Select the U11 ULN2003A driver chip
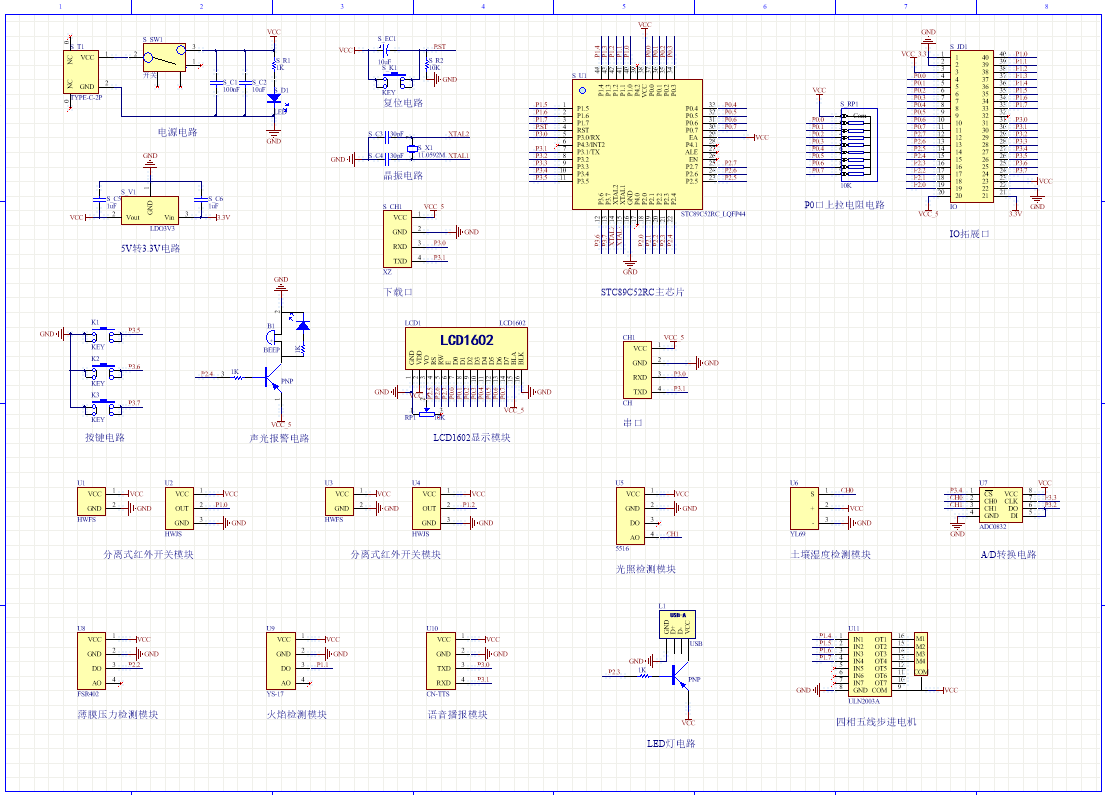 (x=870, y=665)
